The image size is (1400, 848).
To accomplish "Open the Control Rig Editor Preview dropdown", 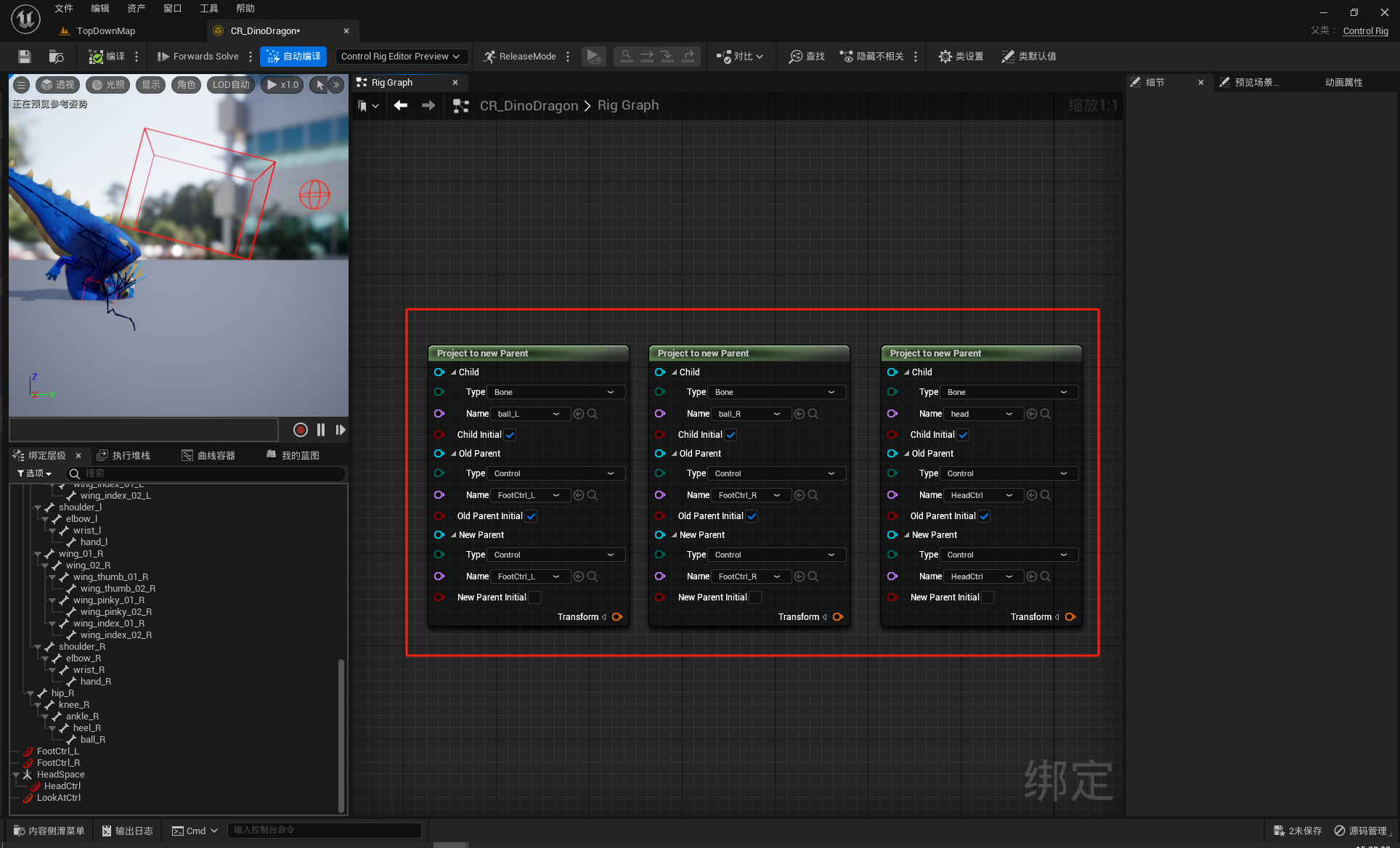I will [400, 57].
